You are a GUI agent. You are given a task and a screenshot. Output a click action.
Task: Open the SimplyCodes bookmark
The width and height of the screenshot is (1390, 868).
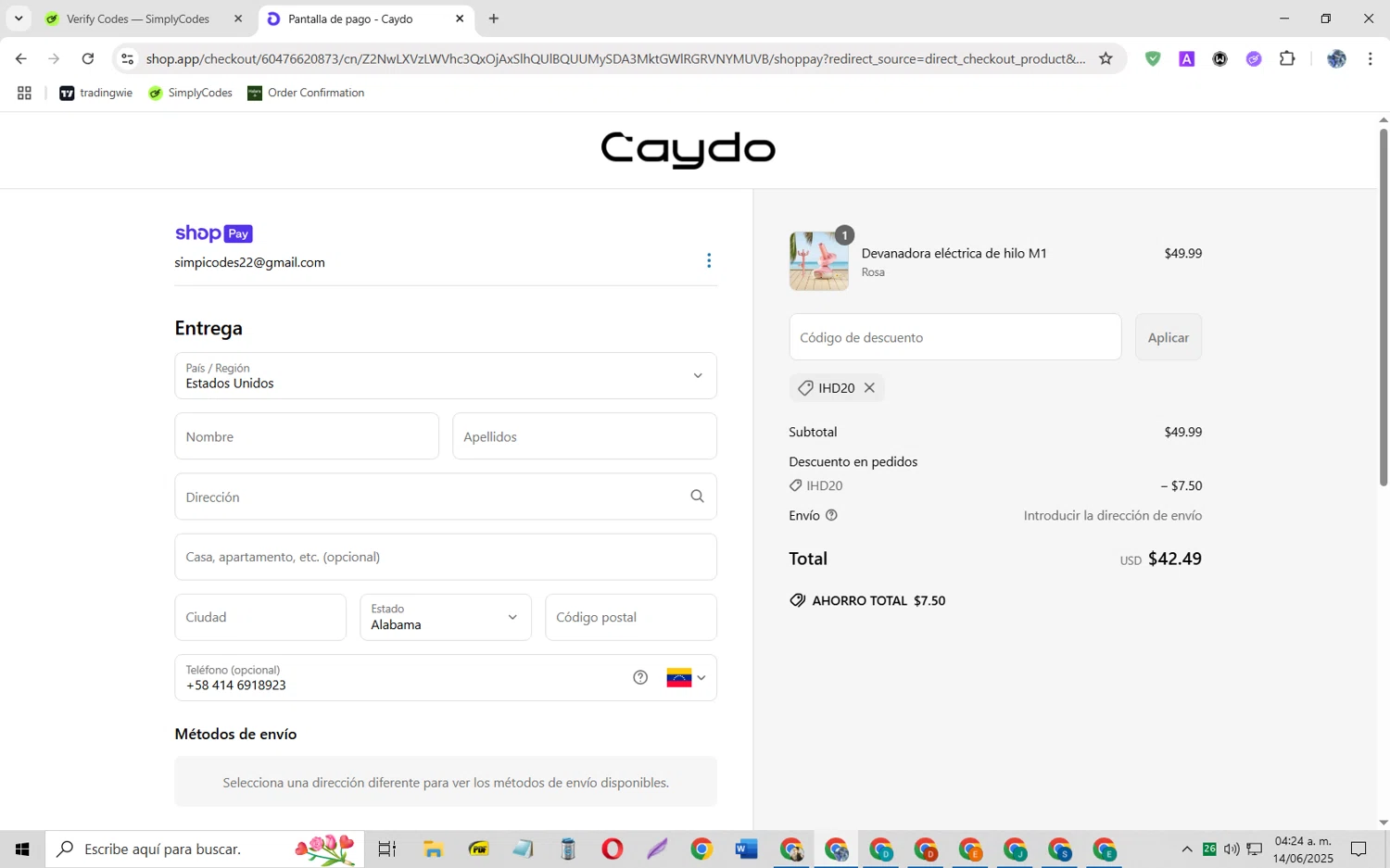point(190,93)
